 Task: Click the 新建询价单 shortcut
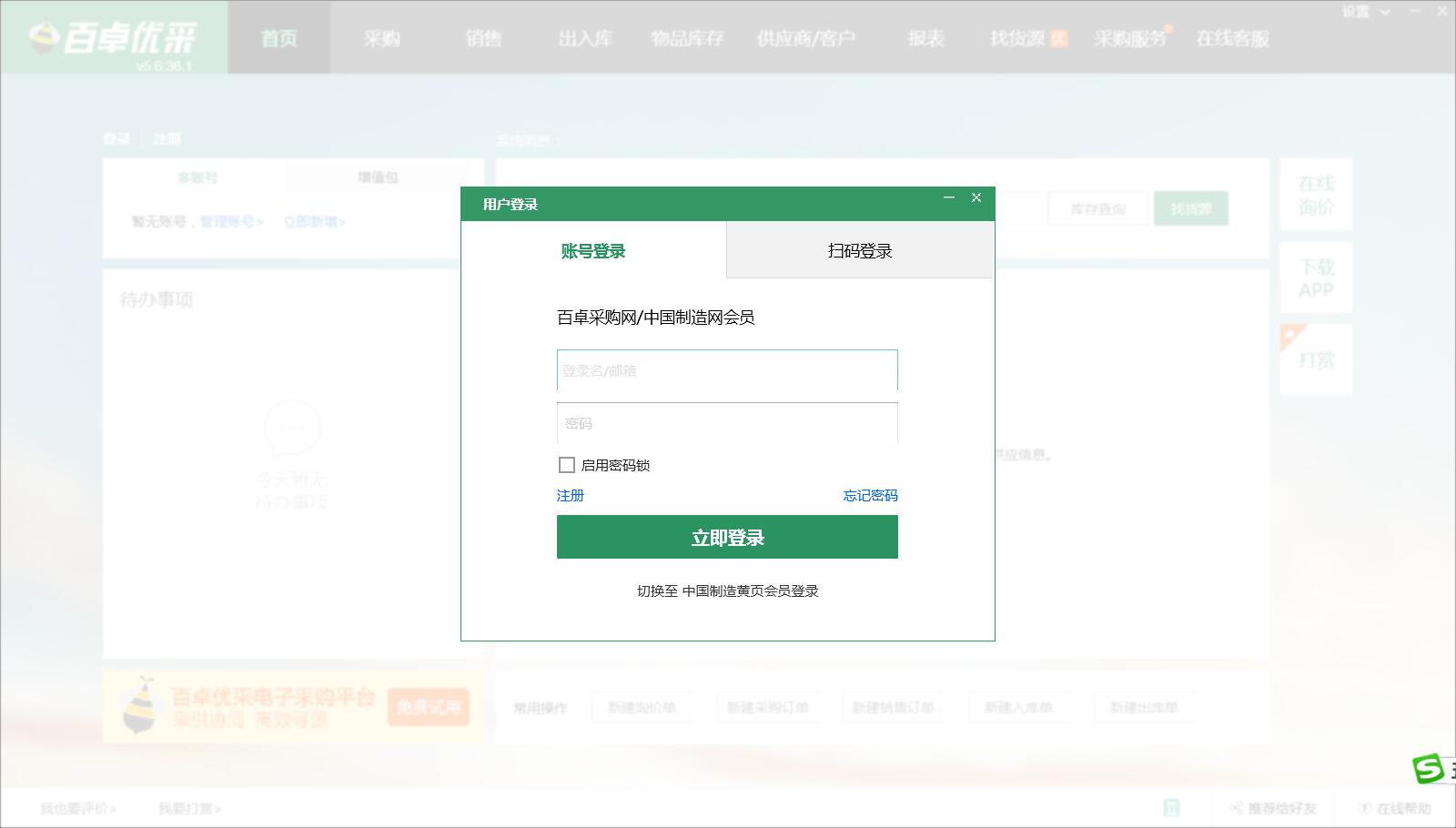[x=642, y=707]
